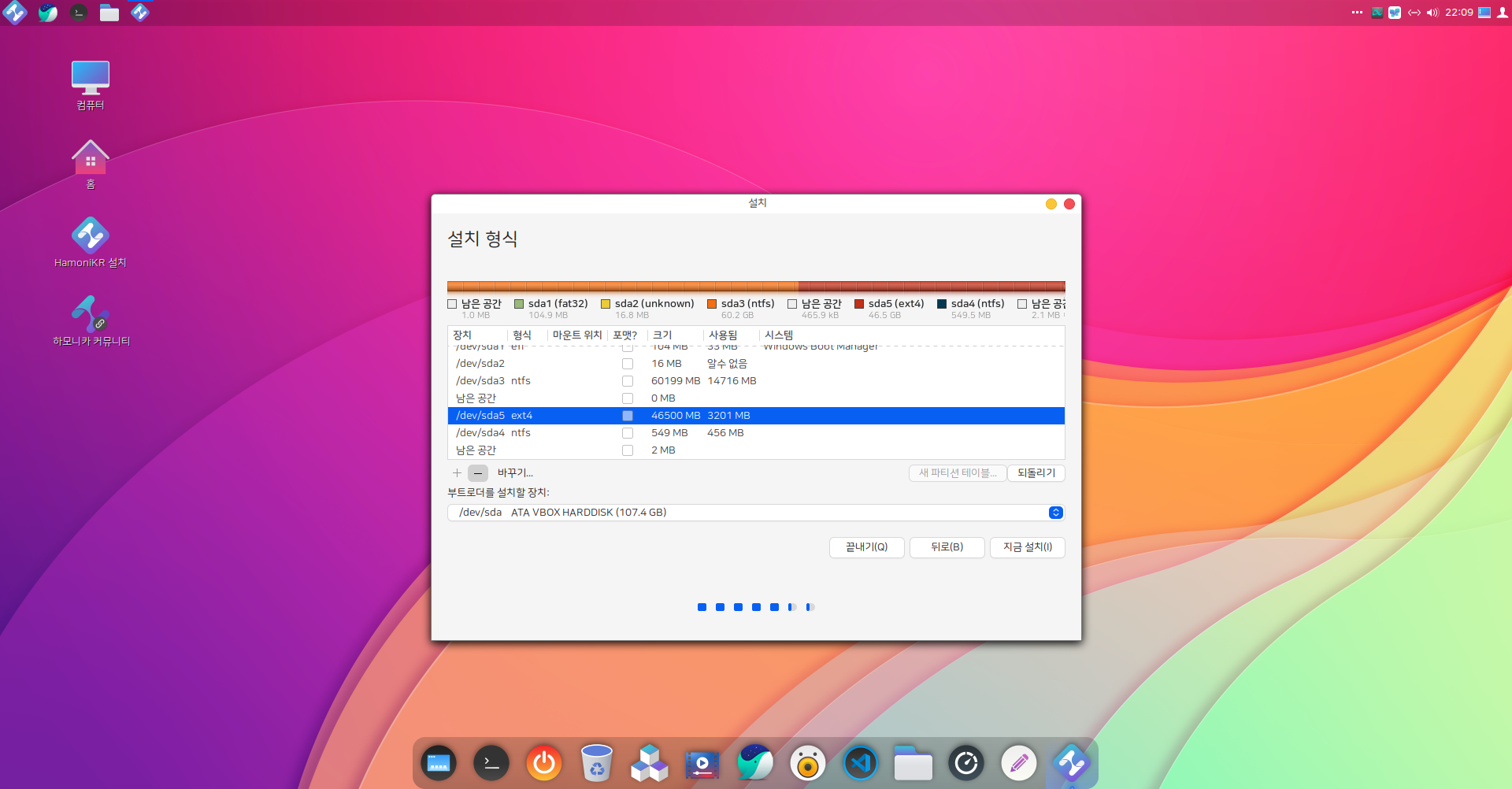Toggle format checkbox for /dev/sda3
Screen dimensions: 1512x789
628,381
